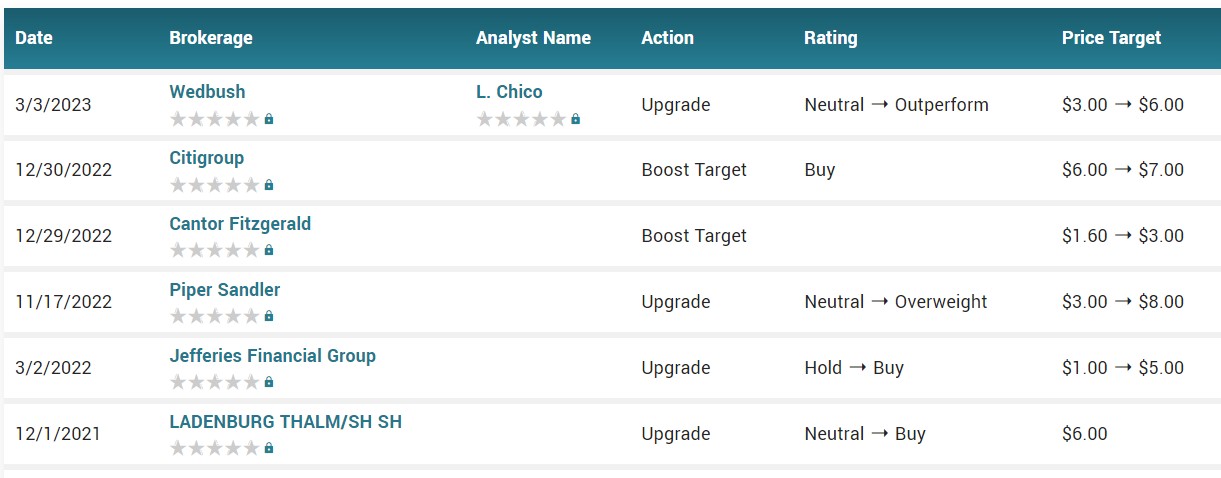Open the Wedbush brokerage link

(x=207, y=92)
